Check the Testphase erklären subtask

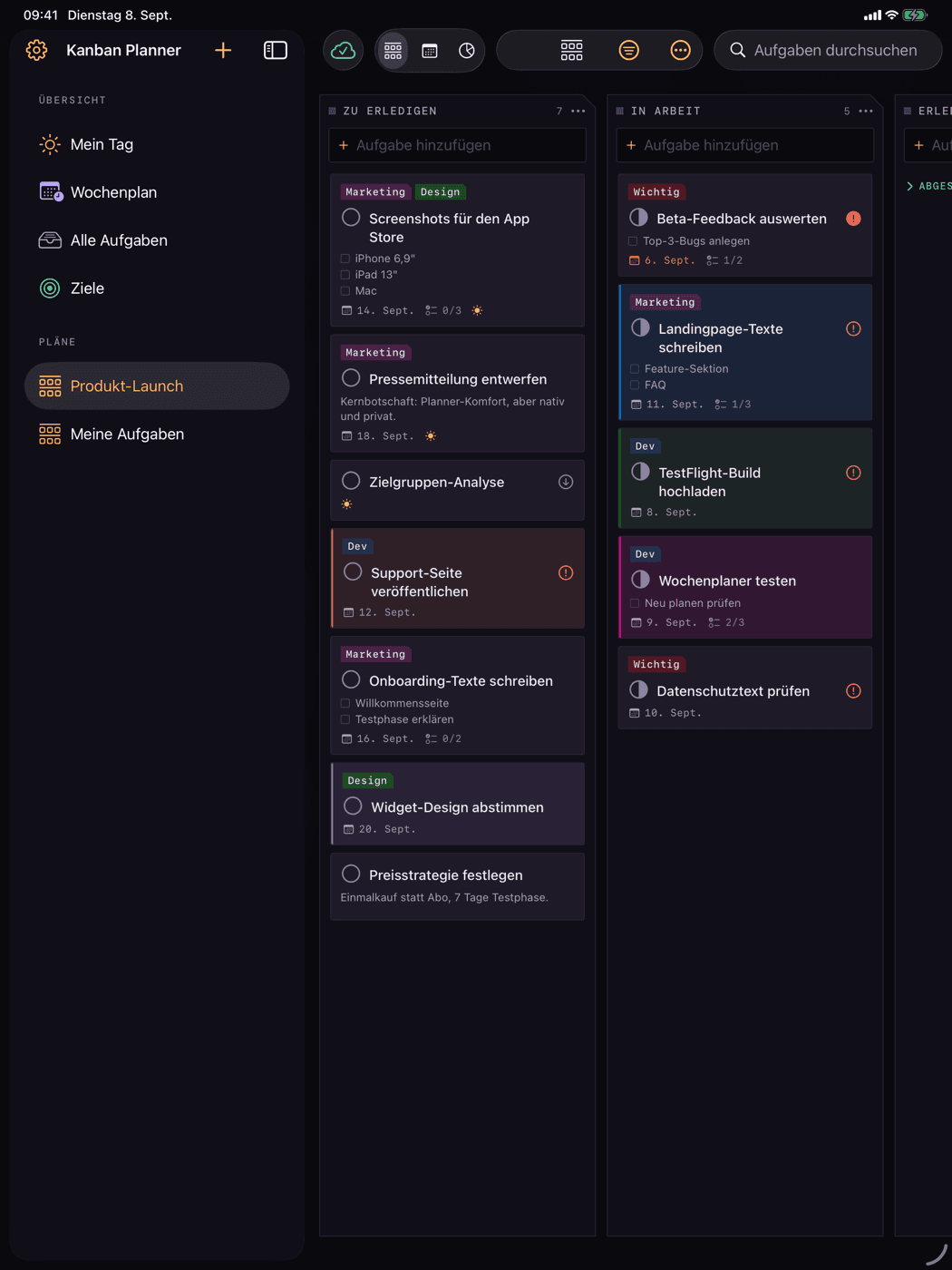tap(345, 719)
